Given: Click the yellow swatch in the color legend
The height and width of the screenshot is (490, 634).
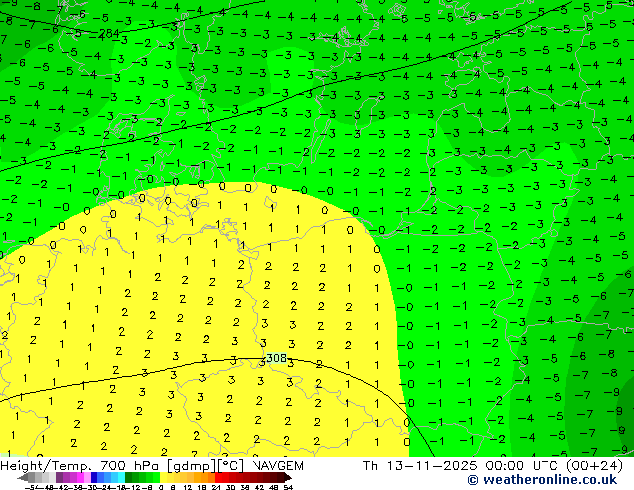Looking at the screenshot, I should point(163,477).
